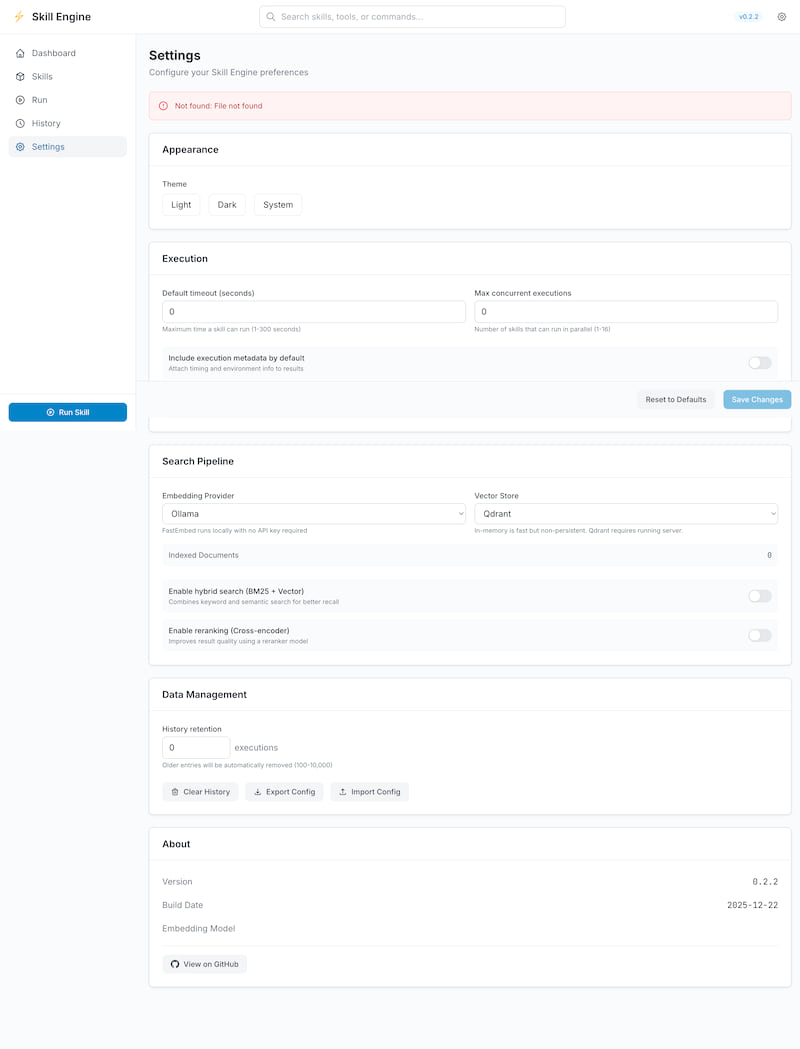The width and height of the screenshot is (800, 1049).
Task: Click the Skills cube icon in sidebar
Action: tap(21, 77)
